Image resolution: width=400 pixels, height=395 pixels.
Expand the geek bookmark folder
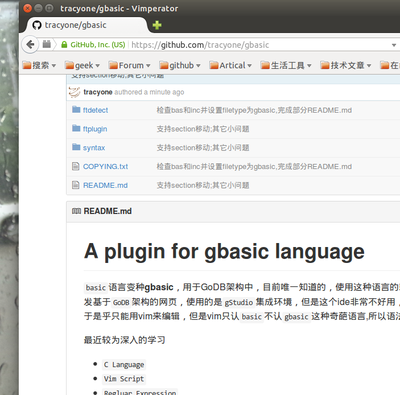pos(82,65)
